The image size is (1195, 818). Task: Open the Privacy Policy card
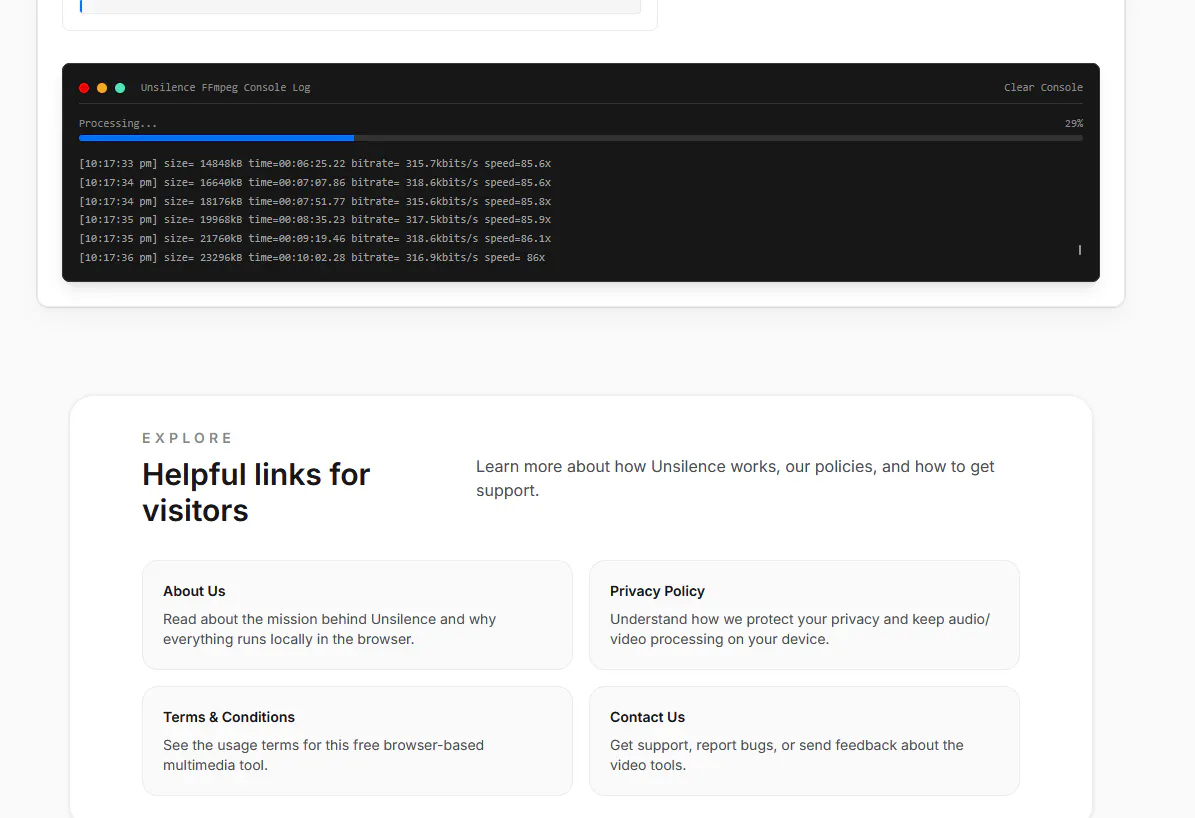(804, 615)
